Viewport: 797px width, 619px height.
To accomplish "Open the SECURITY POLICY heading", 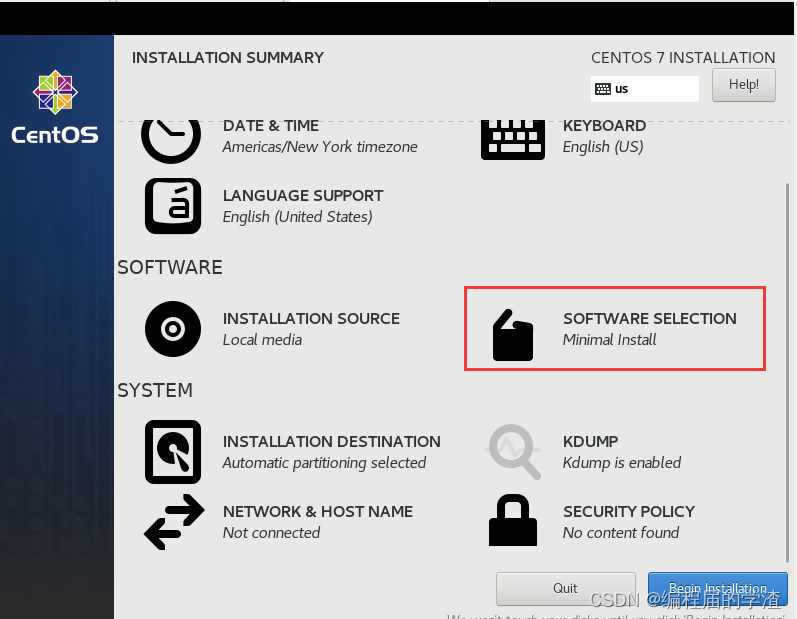I will click(629, 512).
